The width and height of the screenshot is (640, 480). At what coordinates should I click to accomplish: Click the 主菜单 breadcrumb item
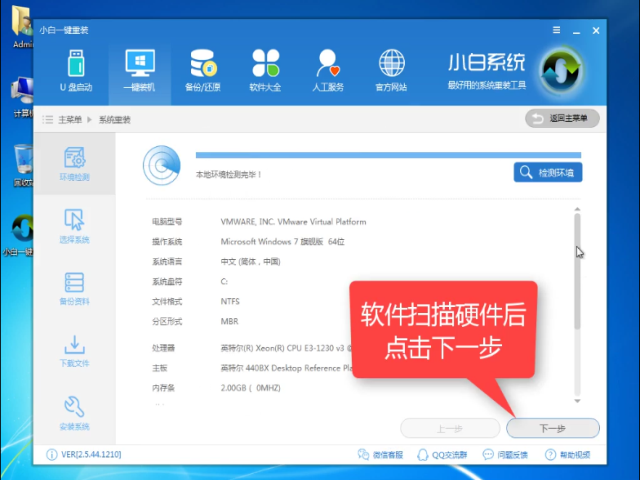click(70, 120)
